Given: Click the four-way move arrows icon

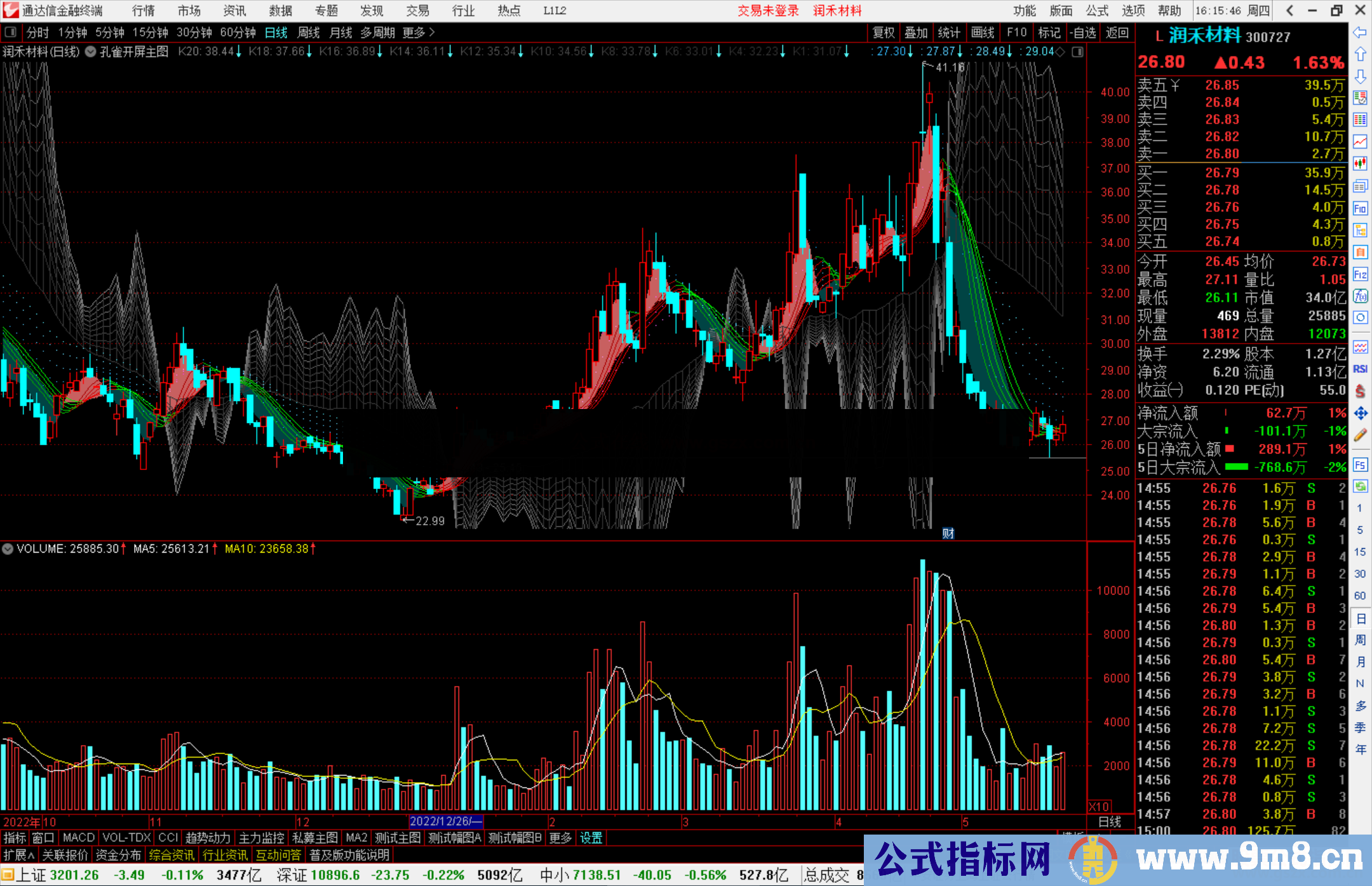Looking at the screenshot, I should pyautogui.click(x=1360, y=413).
